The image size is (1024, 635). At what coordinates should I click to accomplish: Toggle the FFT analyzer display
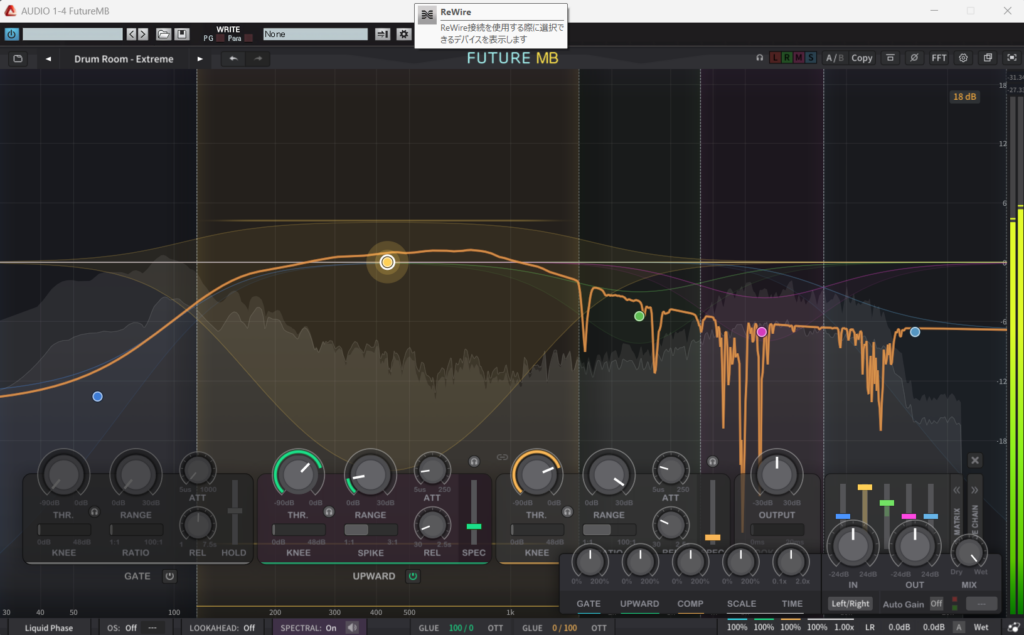click(x=939, y=58)
